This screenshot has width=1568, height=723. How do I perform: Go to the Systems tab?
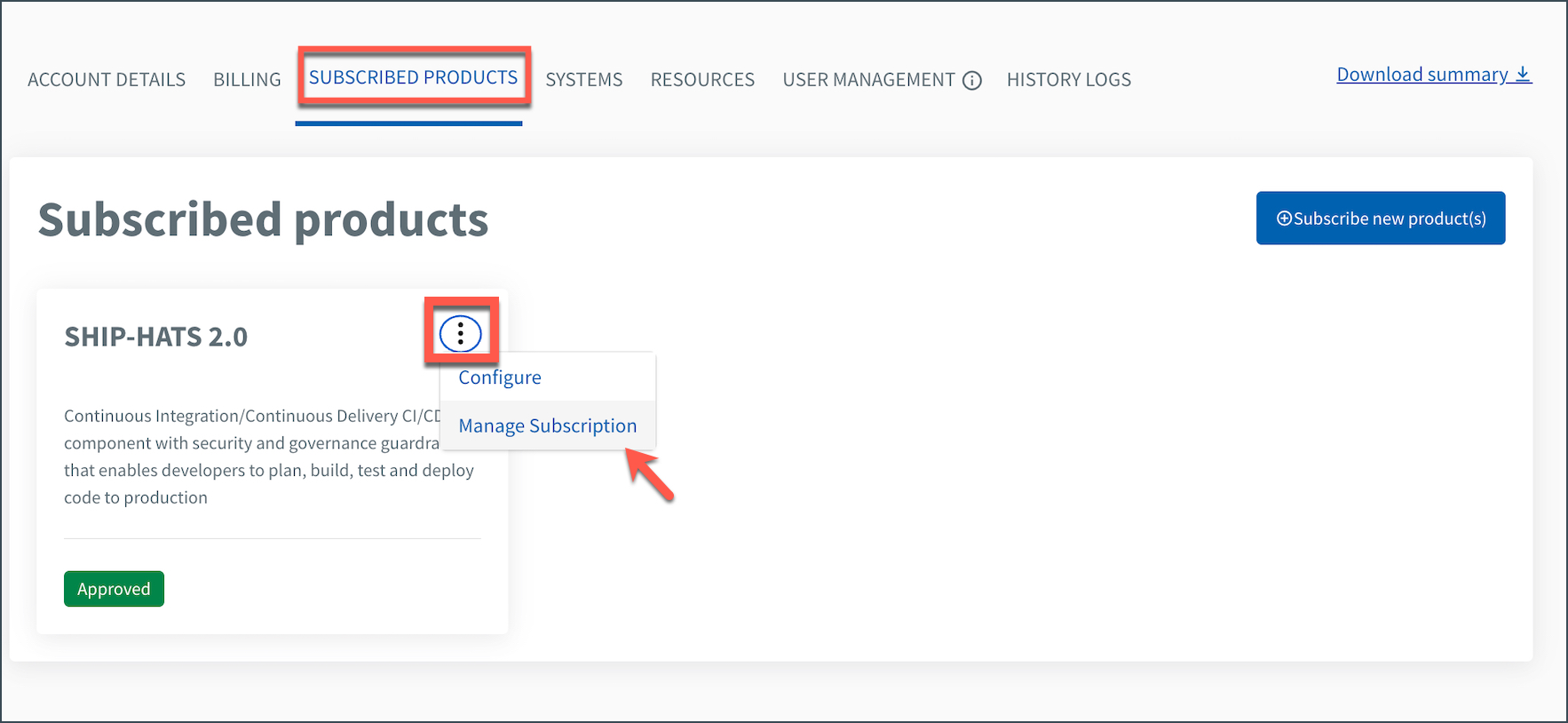click(584, 80)
